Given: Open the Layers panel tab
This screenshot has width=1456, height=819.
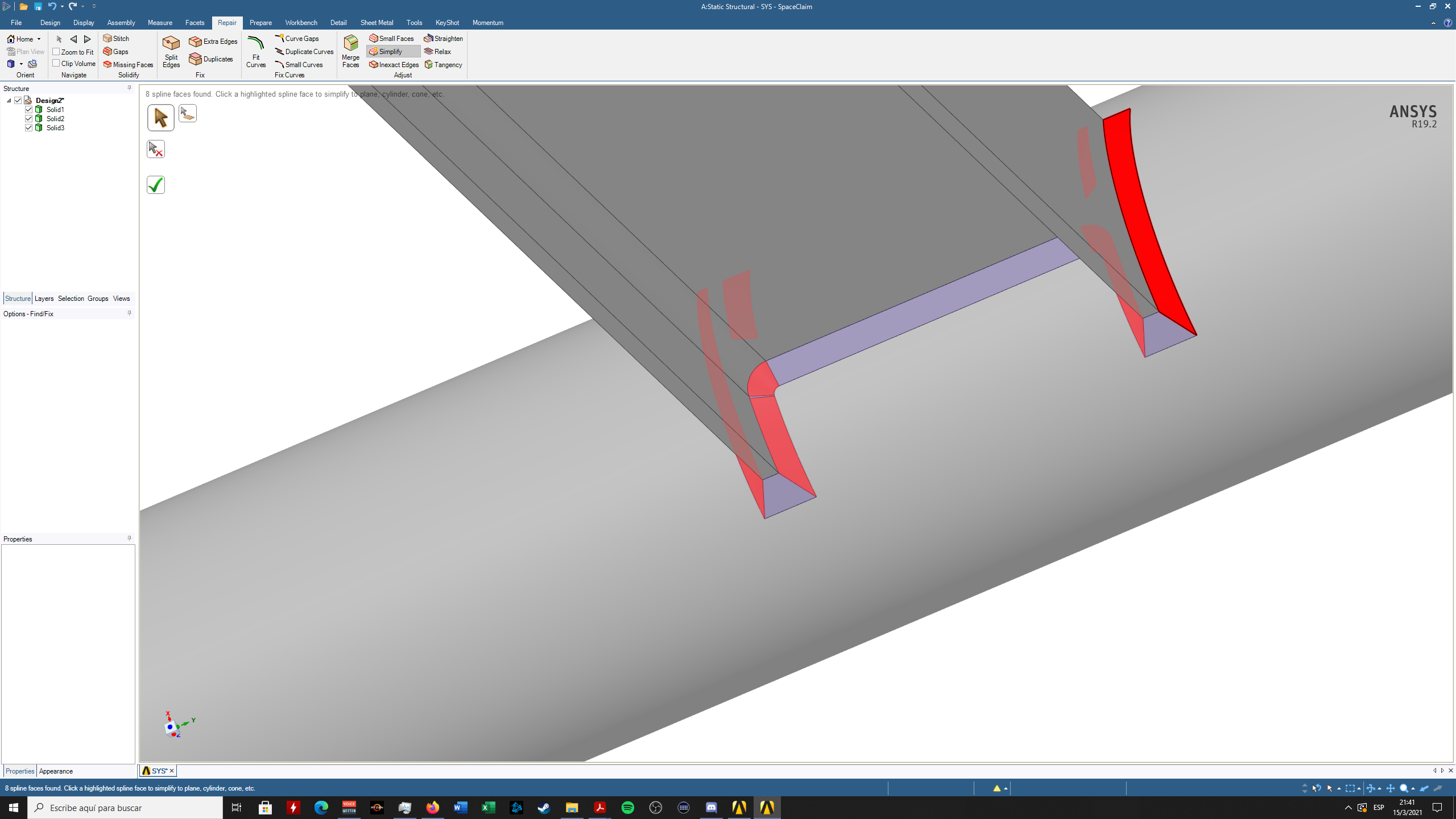Looking at the screenshot, I should pos(44,298).
